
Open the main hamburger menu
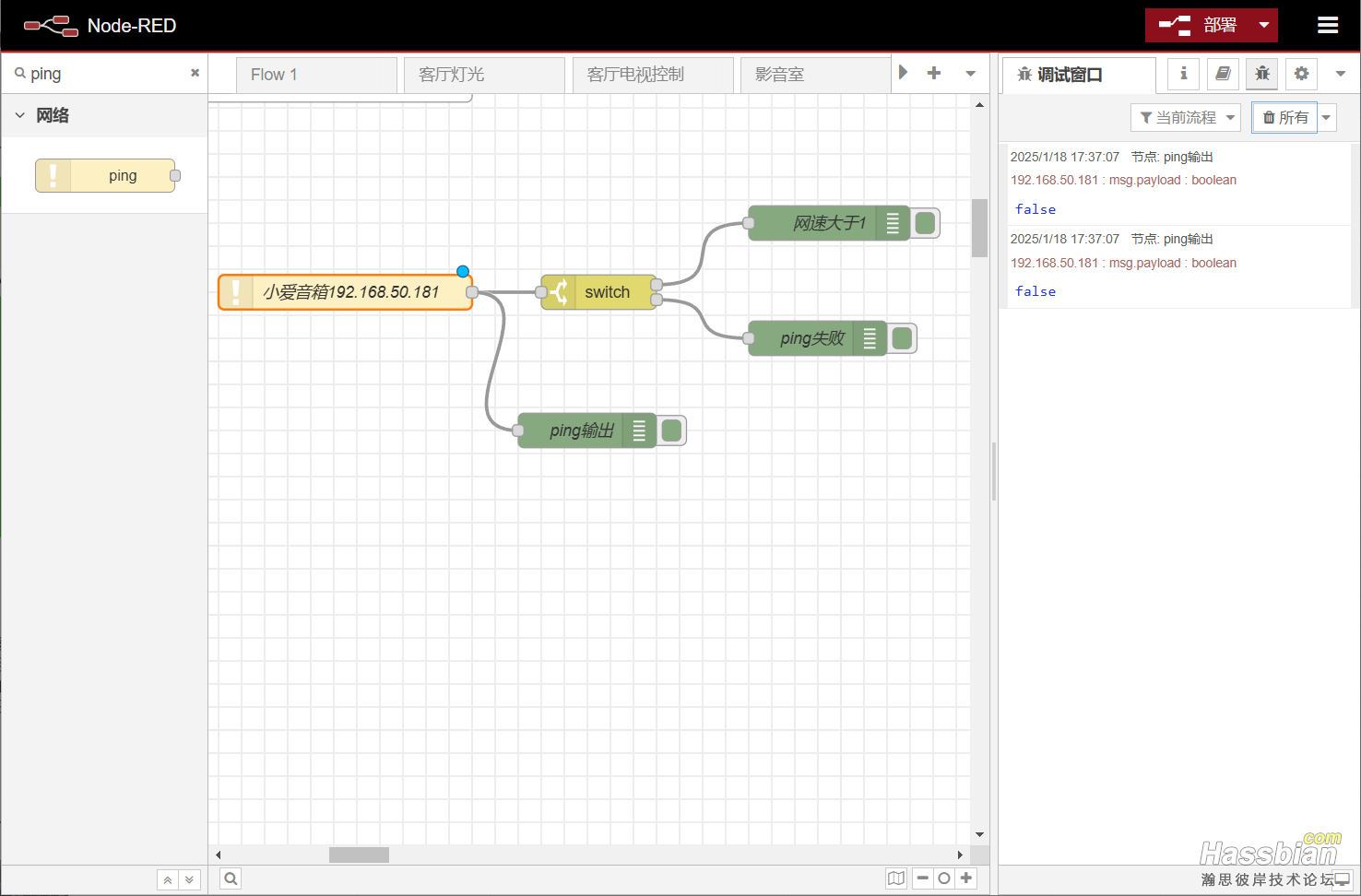click(x=1328, y=26)
